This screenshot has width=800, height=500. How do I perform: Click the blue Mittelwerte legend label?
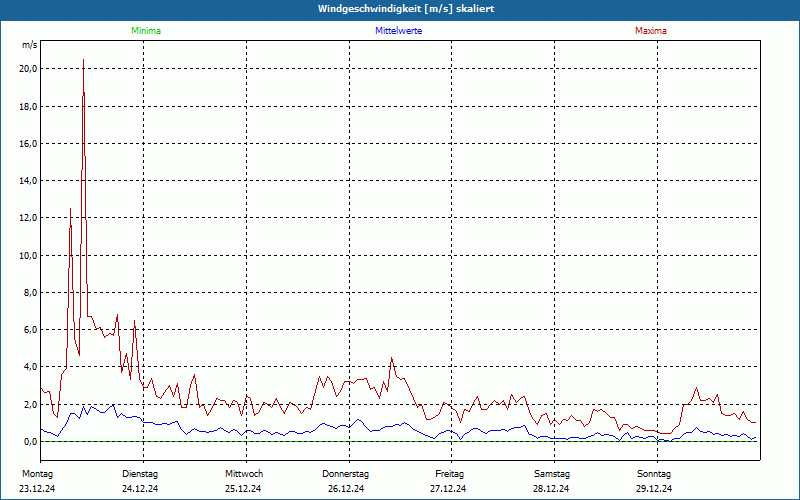398,31
